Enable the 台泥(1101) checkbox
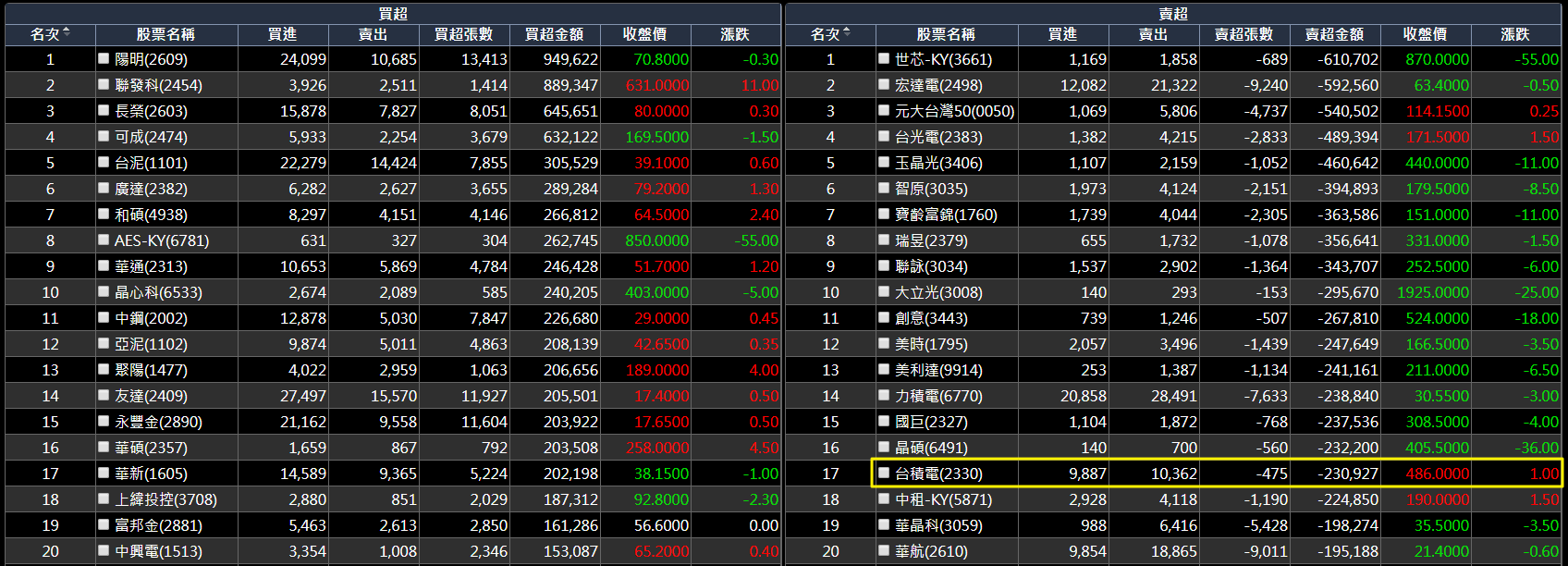This screenshot has height=566, width=1568. 104,162
